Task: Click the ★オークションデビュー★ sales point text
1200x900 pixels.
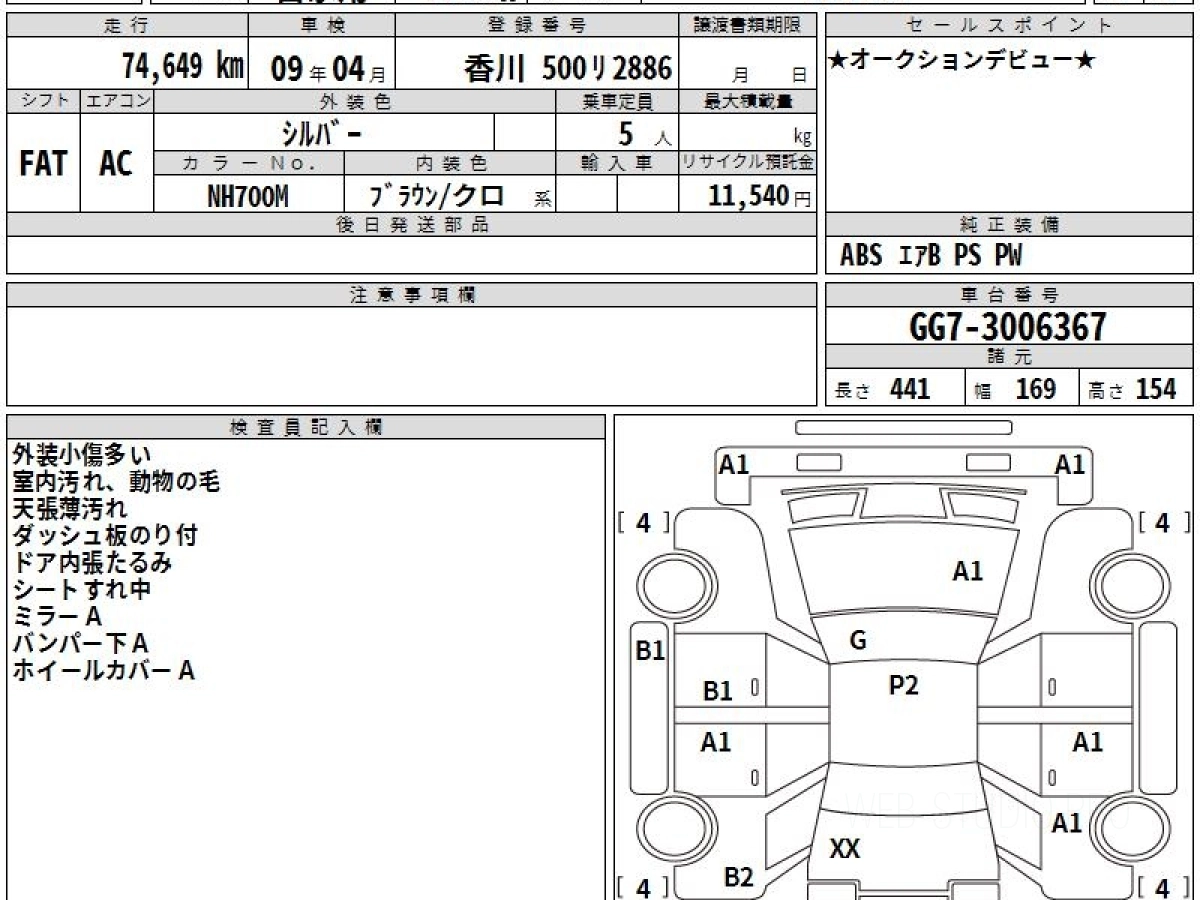Action: click(963, 60)
